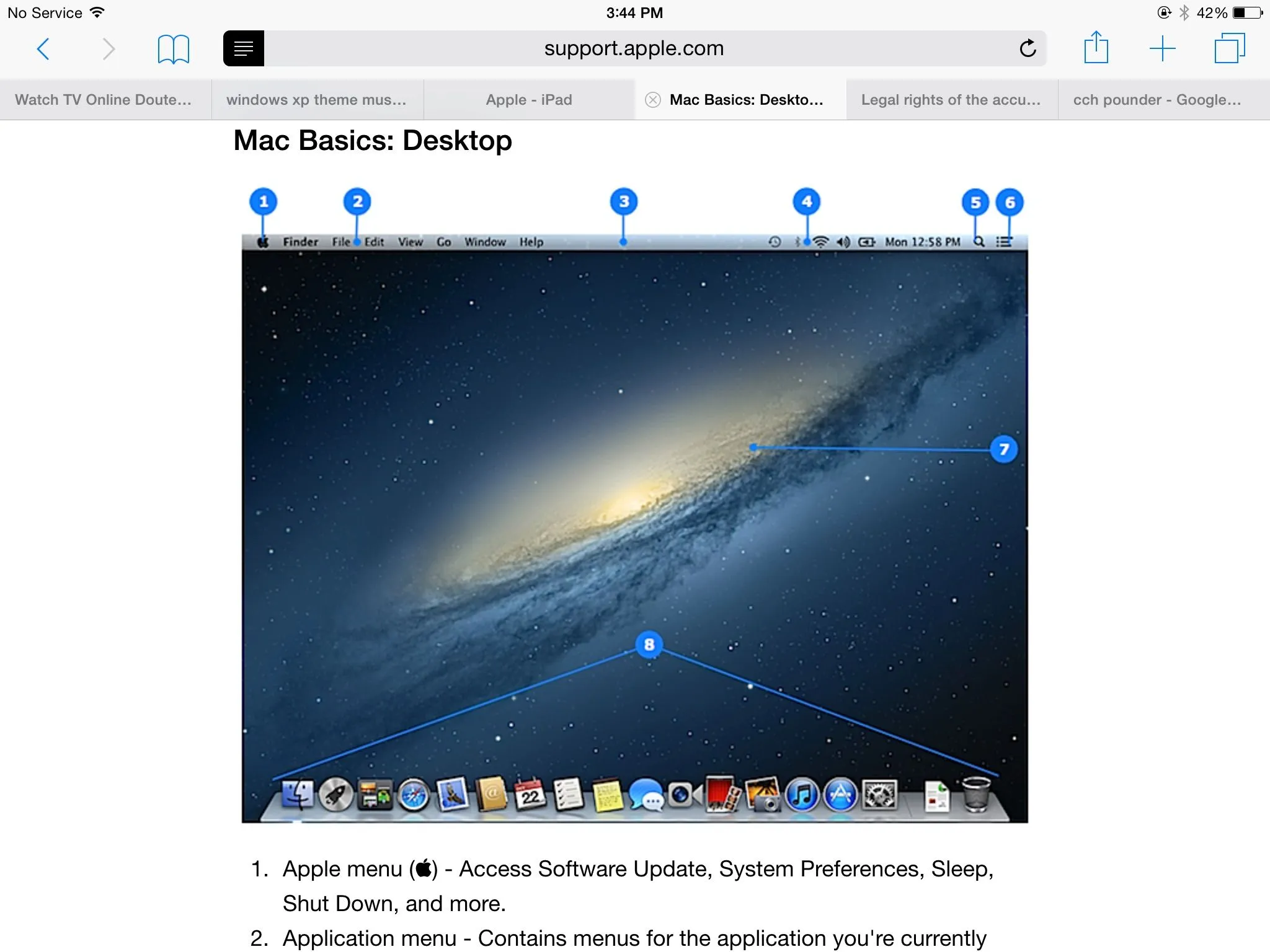Screen dimensions: 1270x952
Task: Show all tabs overview icon
Action: pos(1229,48)
